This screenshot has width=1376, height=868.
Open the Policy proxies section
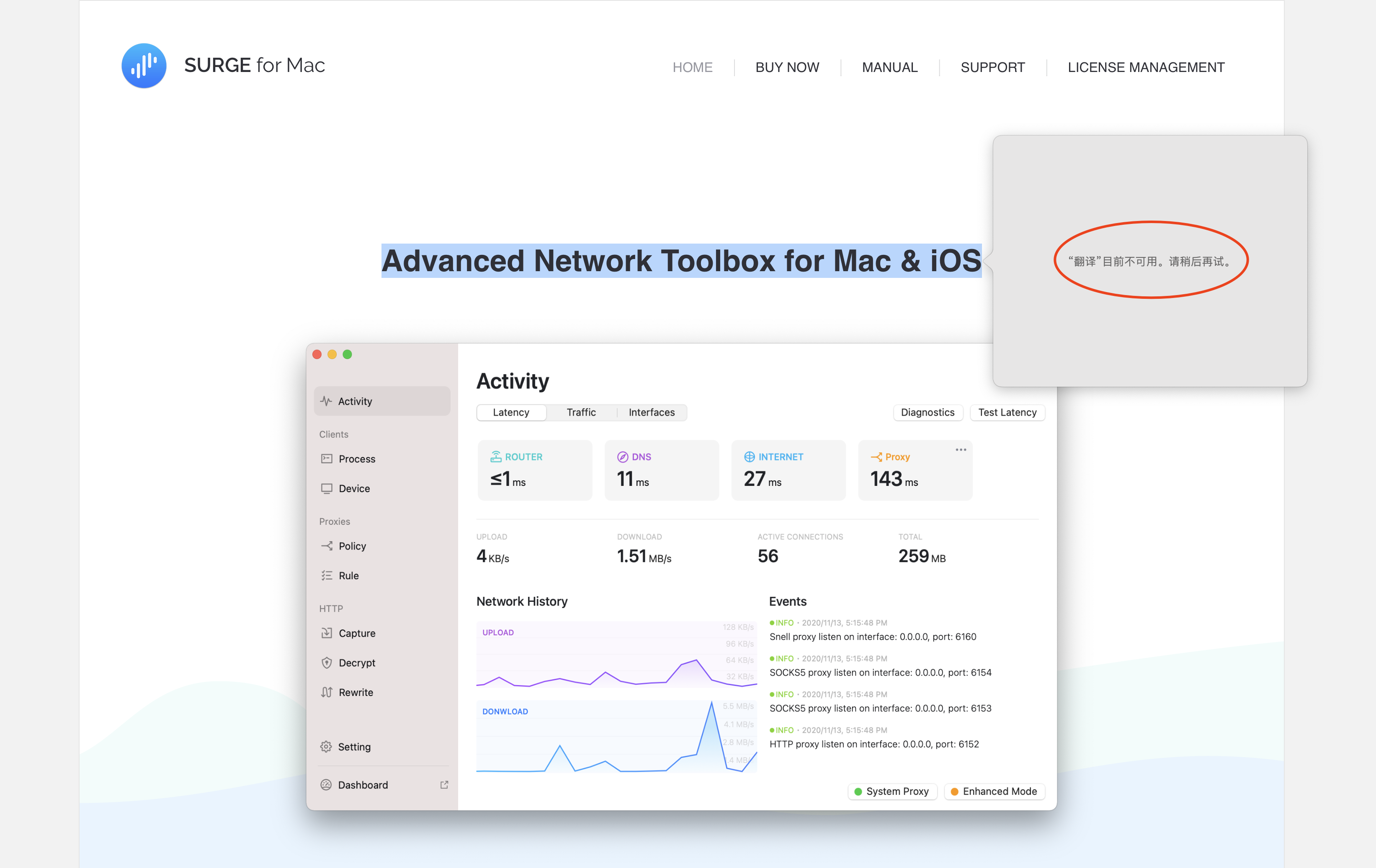tap(351, 546)
